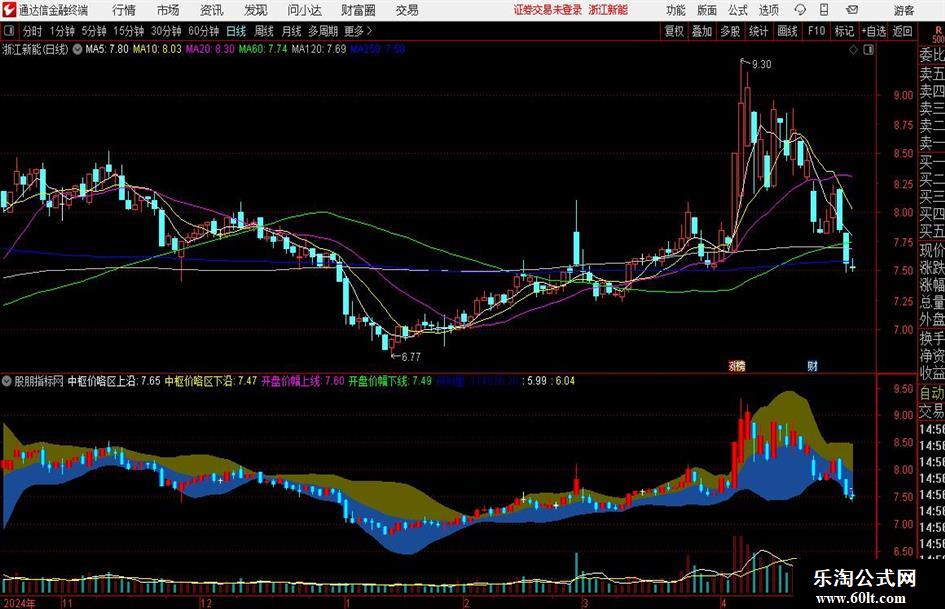Image resolution: width=945 pixels, height=609 pixels.
Task: Open the 发现 menu
Action: click(256, 10)
